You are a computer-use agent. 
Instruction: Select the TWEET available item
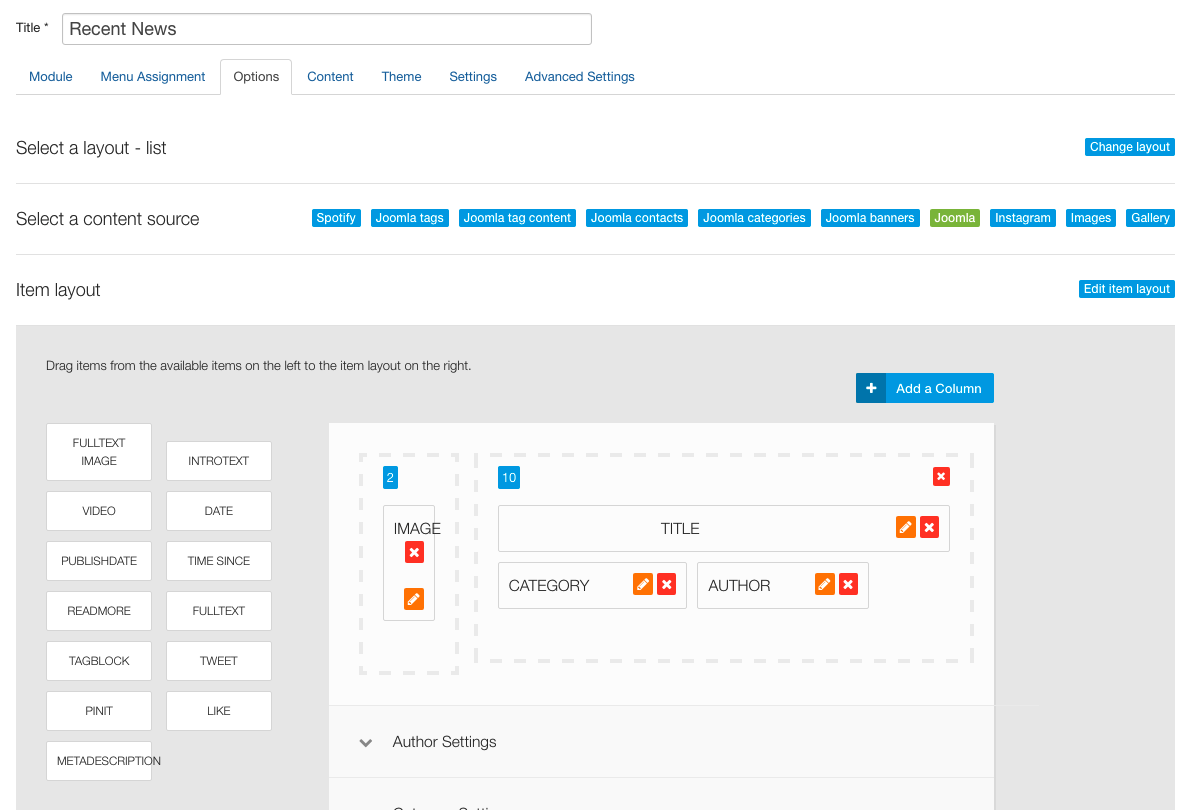coord(219,661)
